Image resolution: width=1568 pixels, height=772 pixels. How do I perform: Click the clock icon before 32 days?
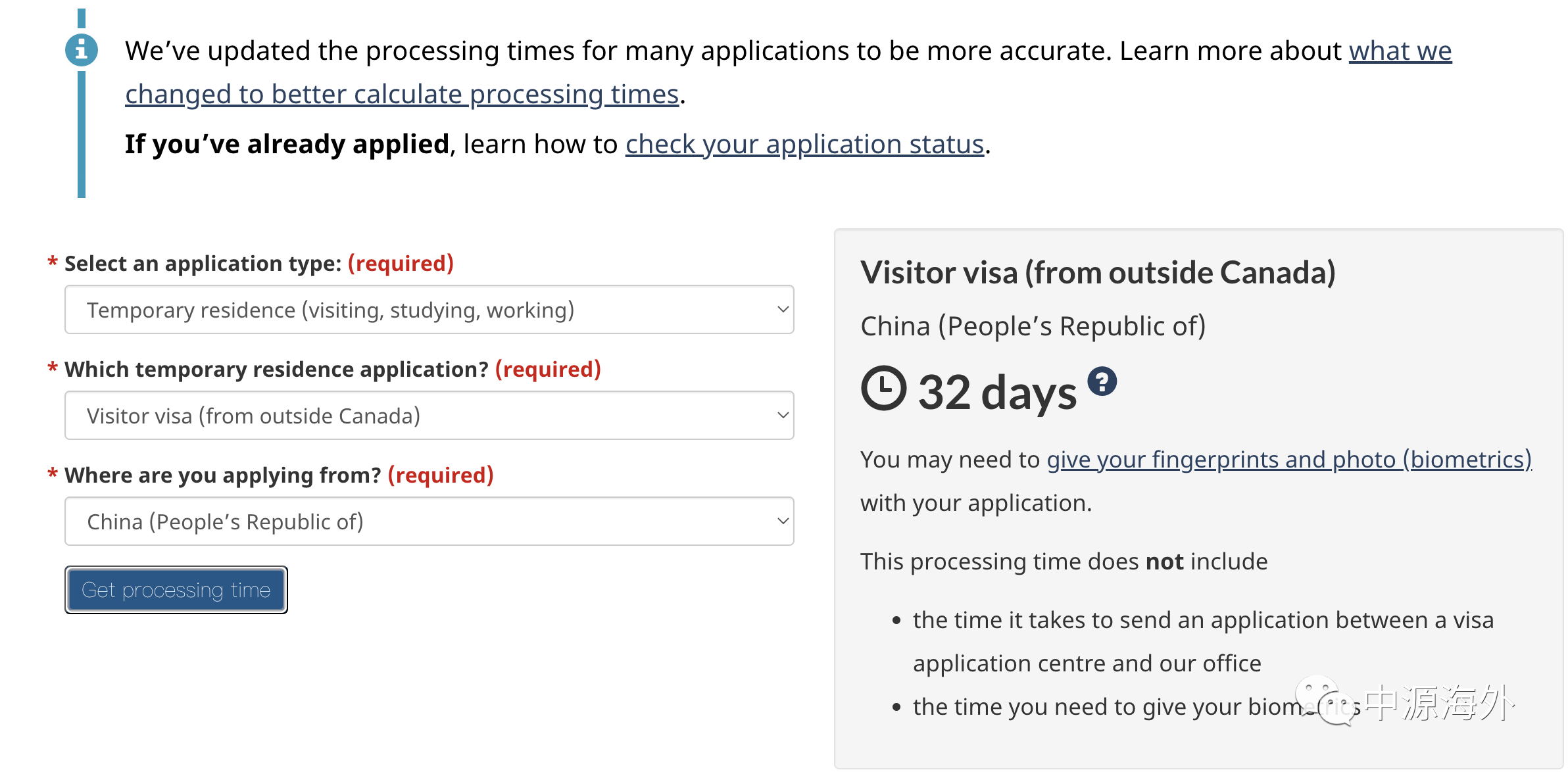pos(883,388)
